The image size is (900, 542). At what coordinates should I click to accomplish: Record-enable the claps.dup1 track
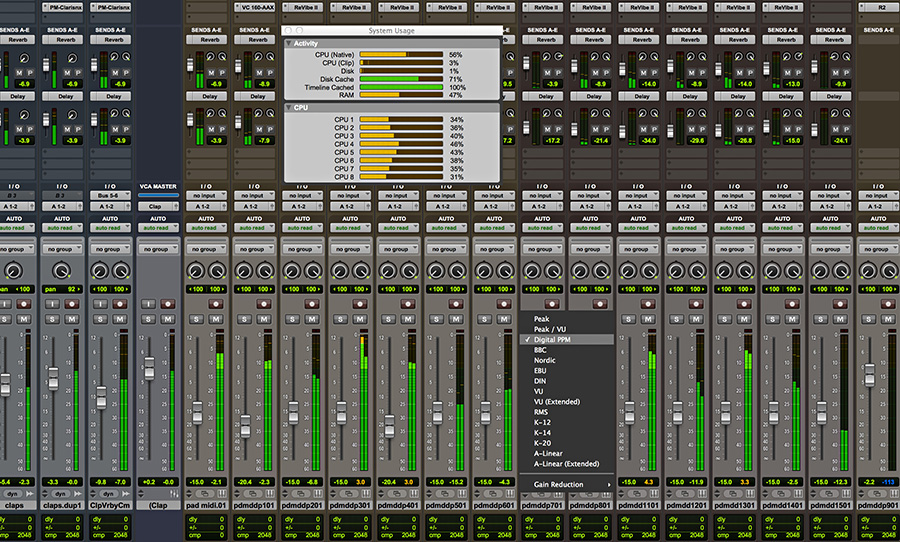pos(72,304)
